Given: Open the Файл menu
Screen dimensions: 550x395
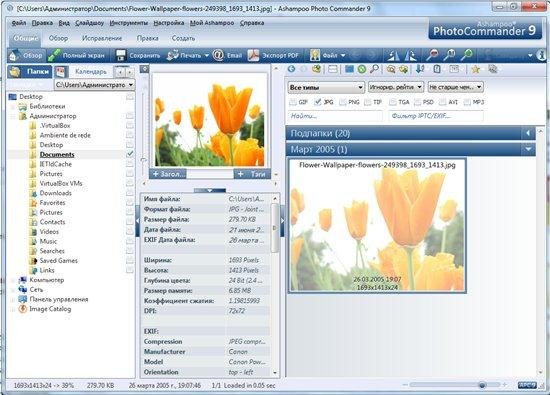Looking at the screenshot, I should point(19,23).
